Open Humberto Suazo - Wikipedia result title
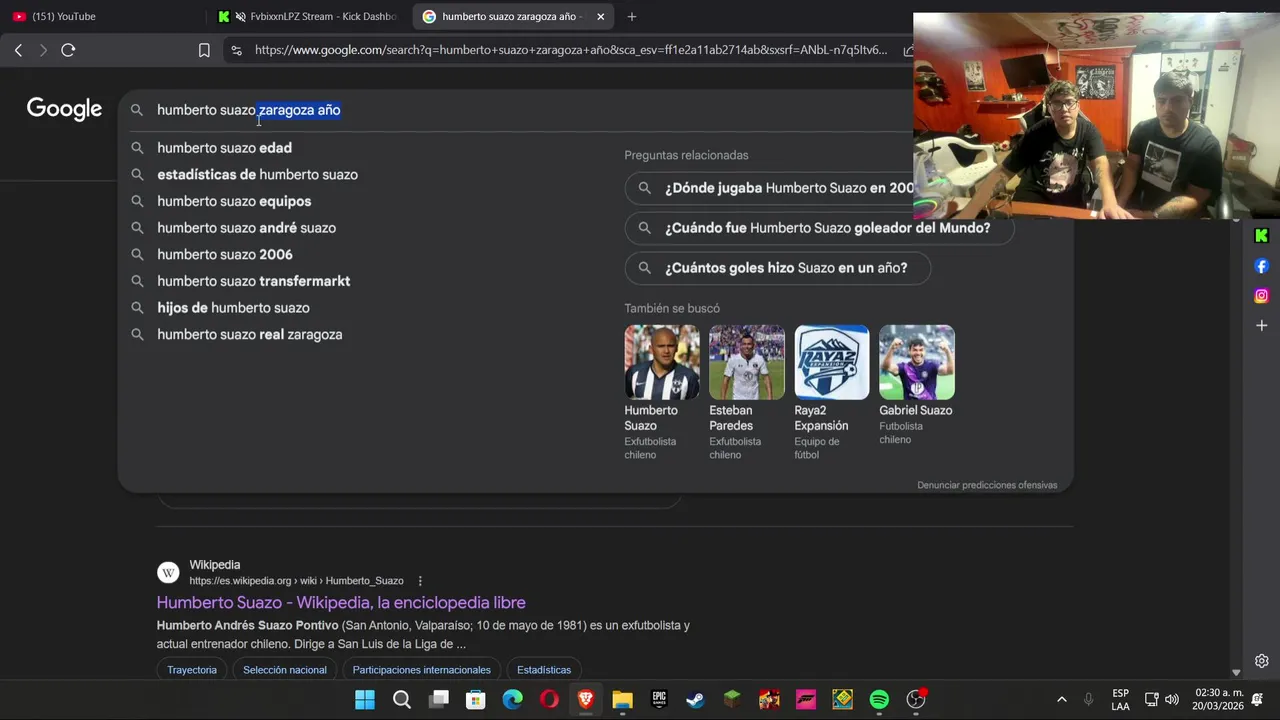The width and height of the screenshot is (1280, 720). [x=341, y=602]
